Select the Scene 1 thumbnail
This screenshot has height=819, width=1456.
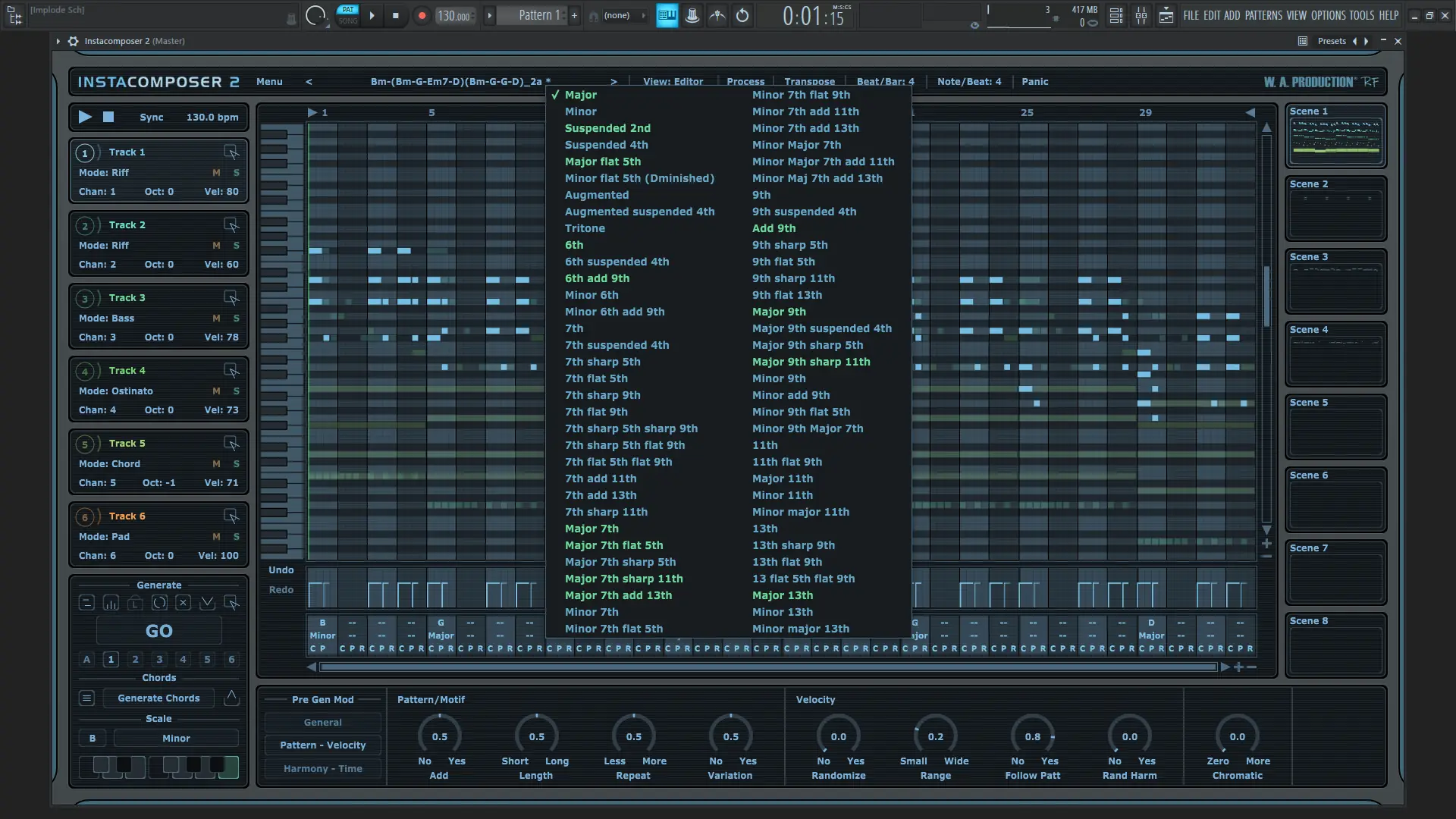click(x=1335, y=141)
